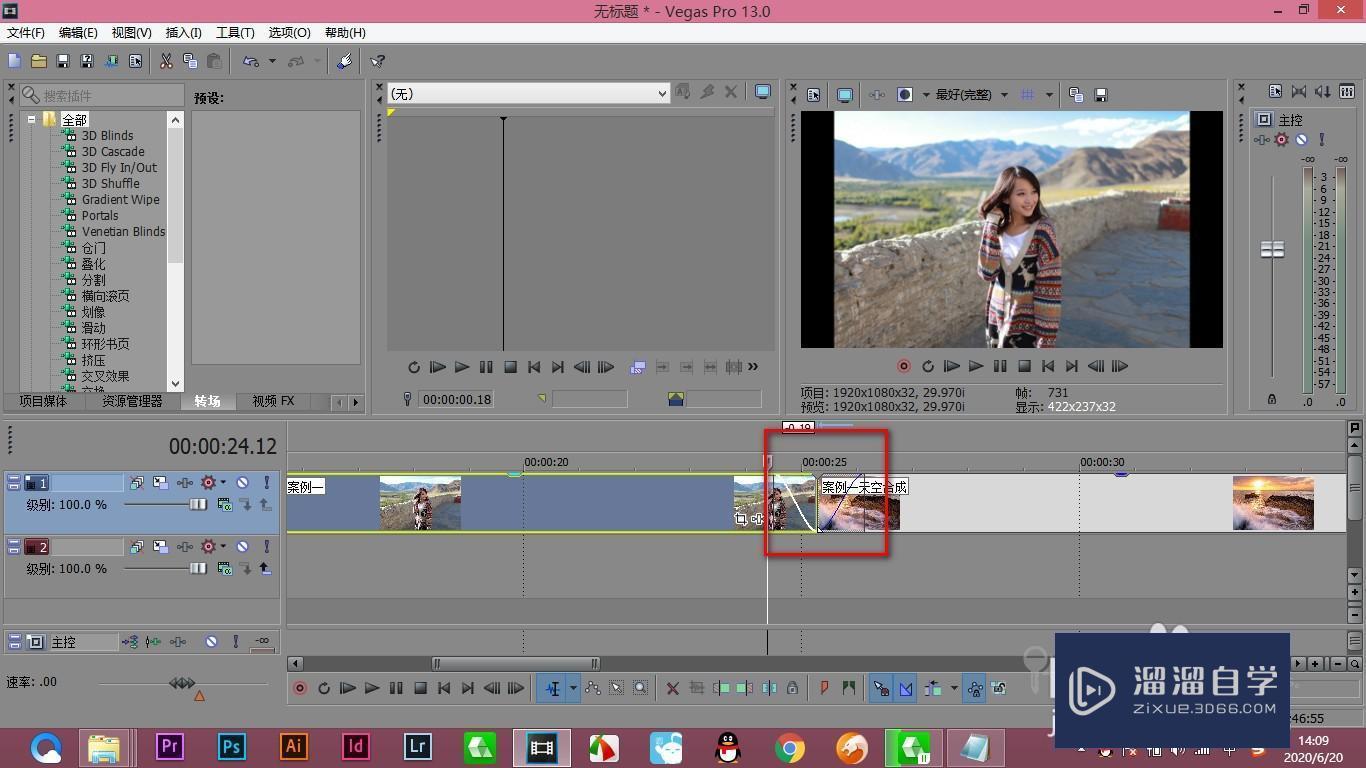This screenshot has width=1366, height=768.
Task: Open Photoshop from the Windows taskbar
Action: point(232,747)
